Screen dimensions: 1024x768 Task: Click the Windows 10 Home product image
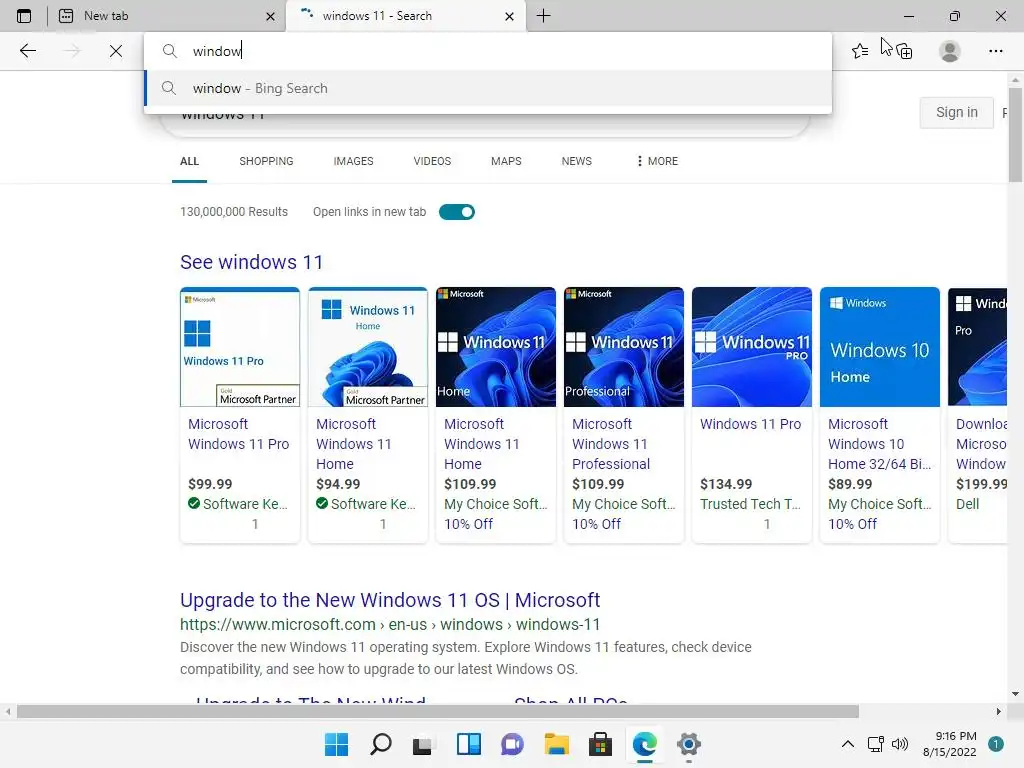[x=880, y=347]
